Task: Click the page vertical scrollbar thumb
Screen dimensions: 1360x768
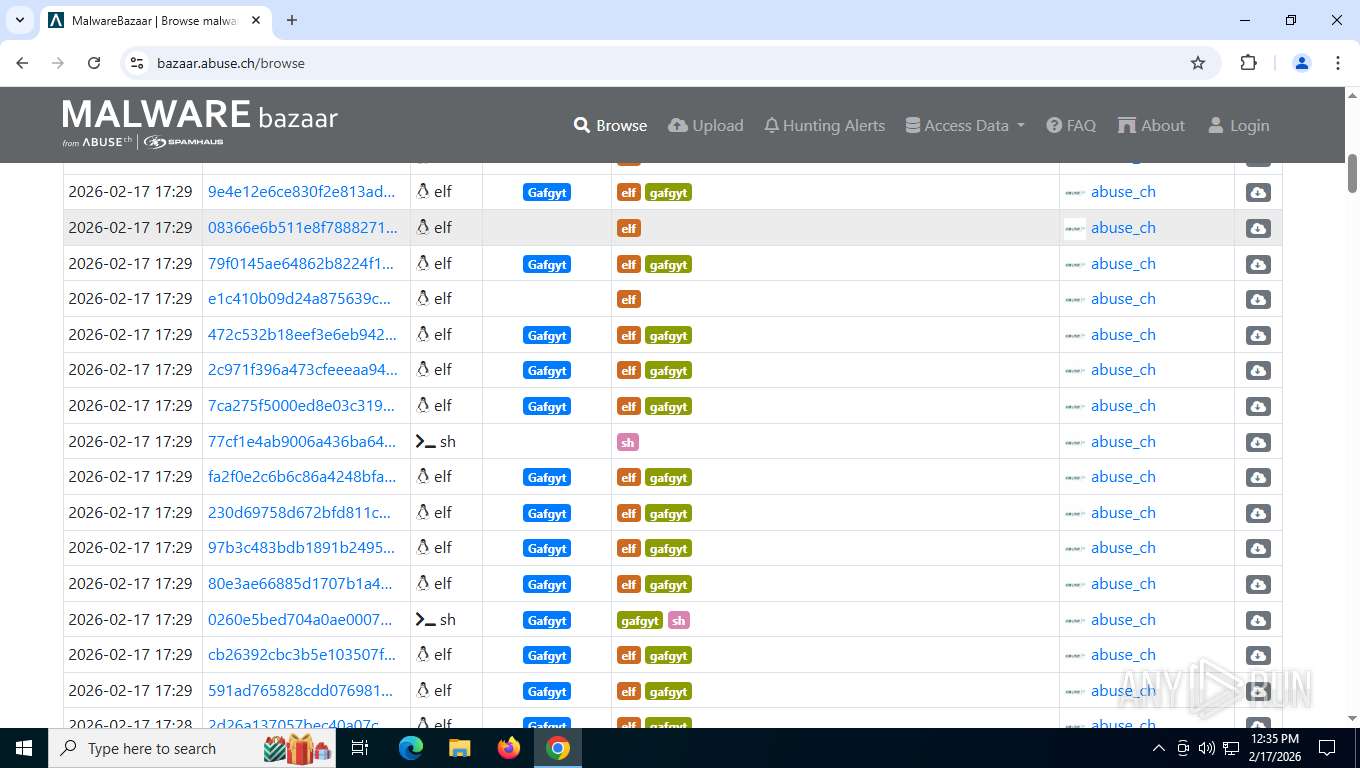Action: 1352,173
